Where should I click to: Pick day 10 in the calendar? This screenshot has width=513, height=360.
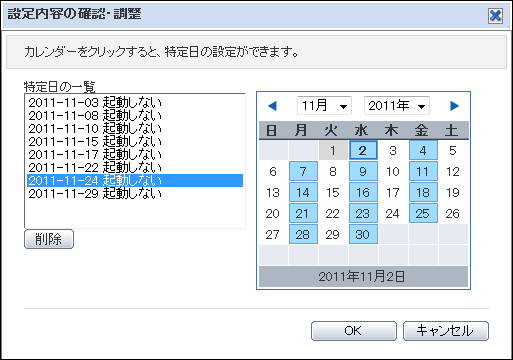tap(393, 171)
